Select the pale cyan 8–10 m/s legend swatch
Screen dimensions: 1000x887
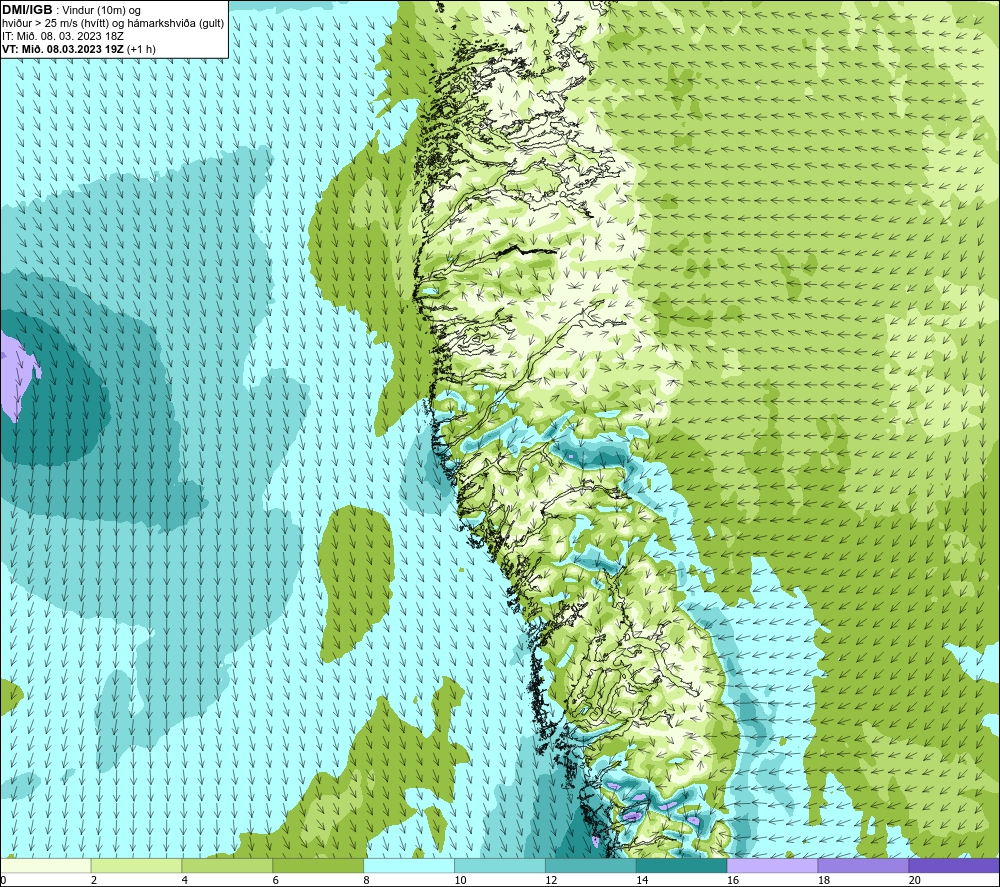(409, 865)
